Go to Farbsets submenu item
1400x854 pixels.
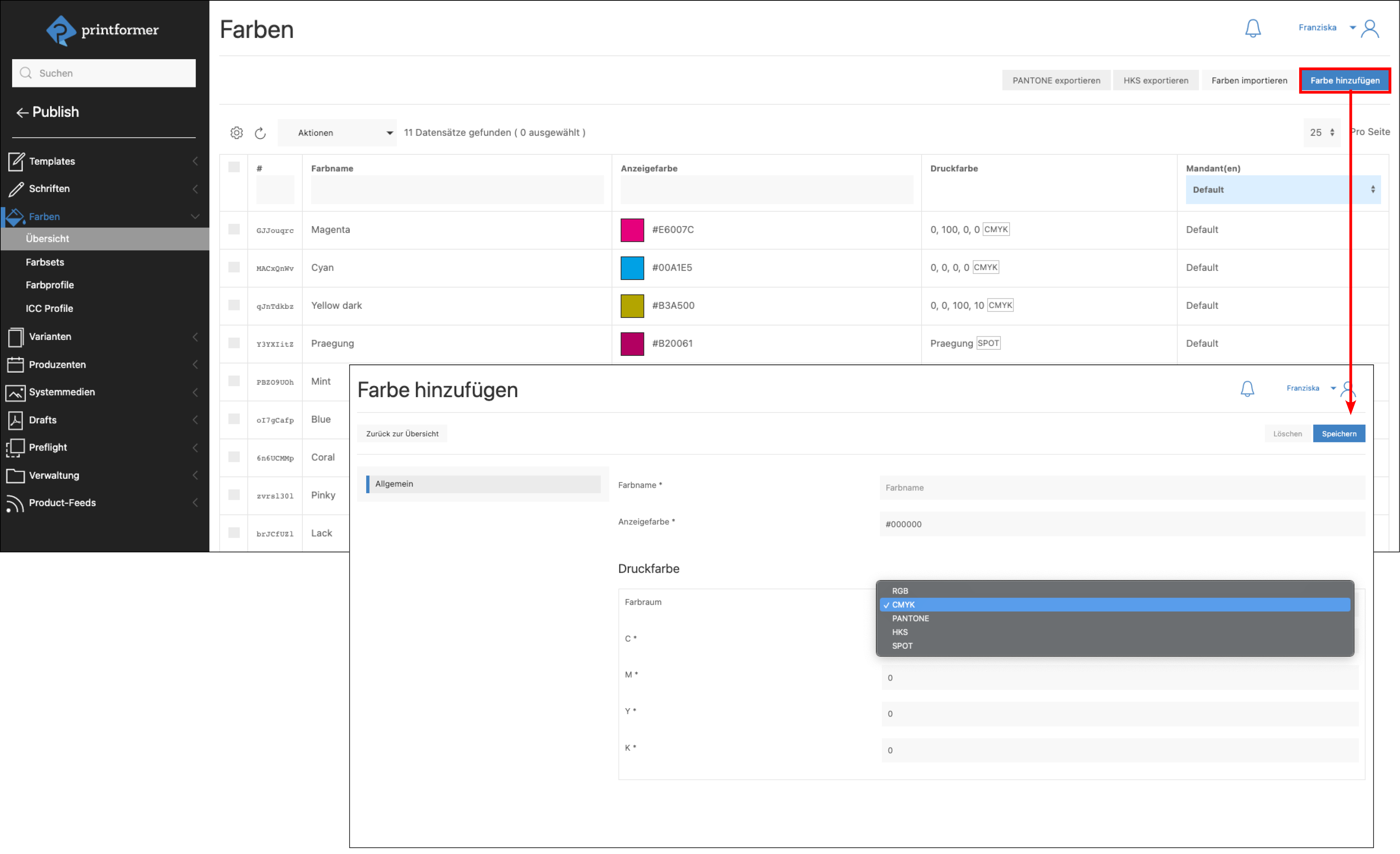point(45,262)
